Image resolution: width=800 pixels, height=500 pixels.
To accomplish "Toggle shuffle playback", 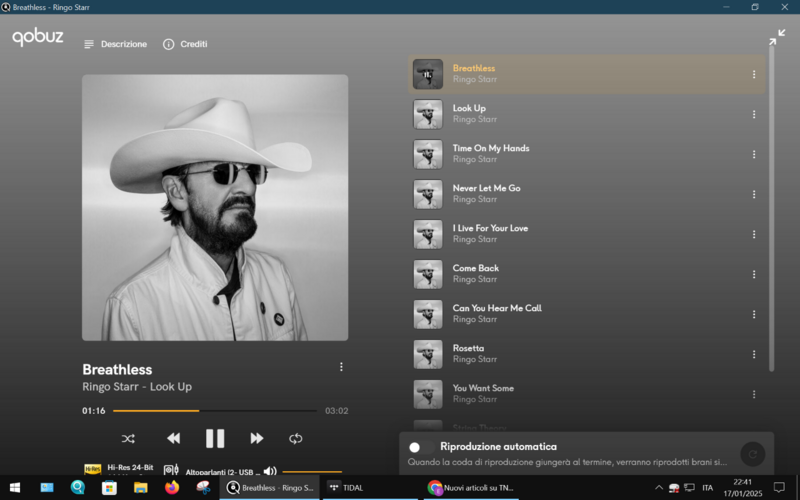I will click(128, 438).
